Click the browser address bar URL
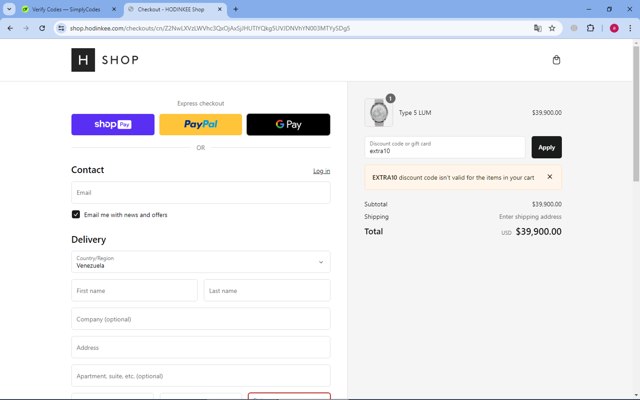 pyautogui.click(x=210, y=28)
